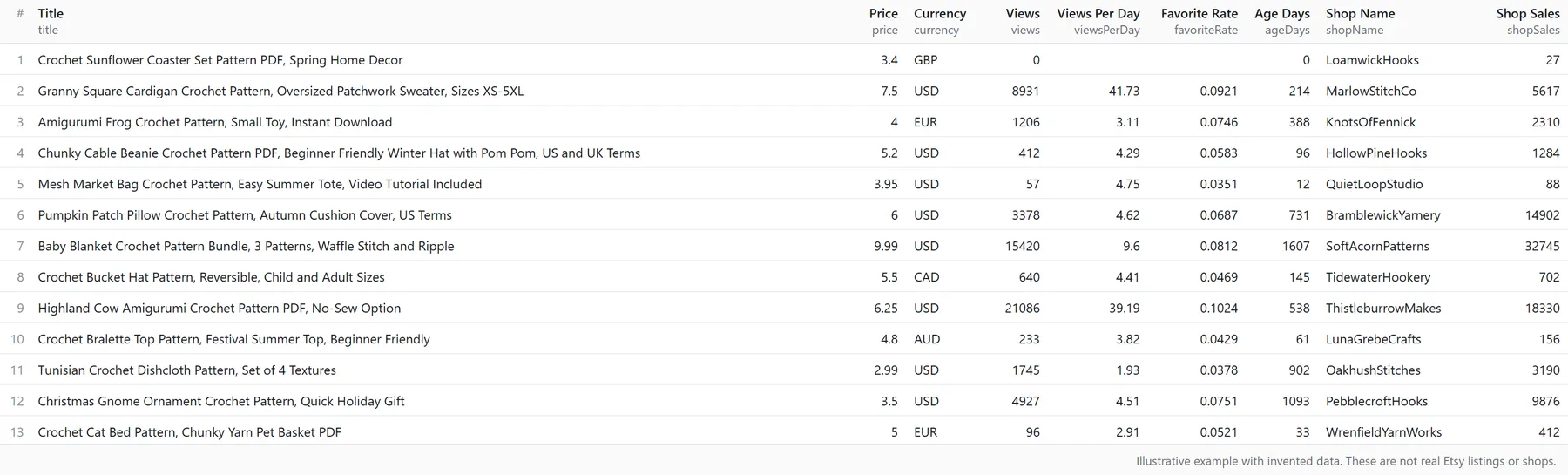Click the price value 3.95

pos(886,184)
